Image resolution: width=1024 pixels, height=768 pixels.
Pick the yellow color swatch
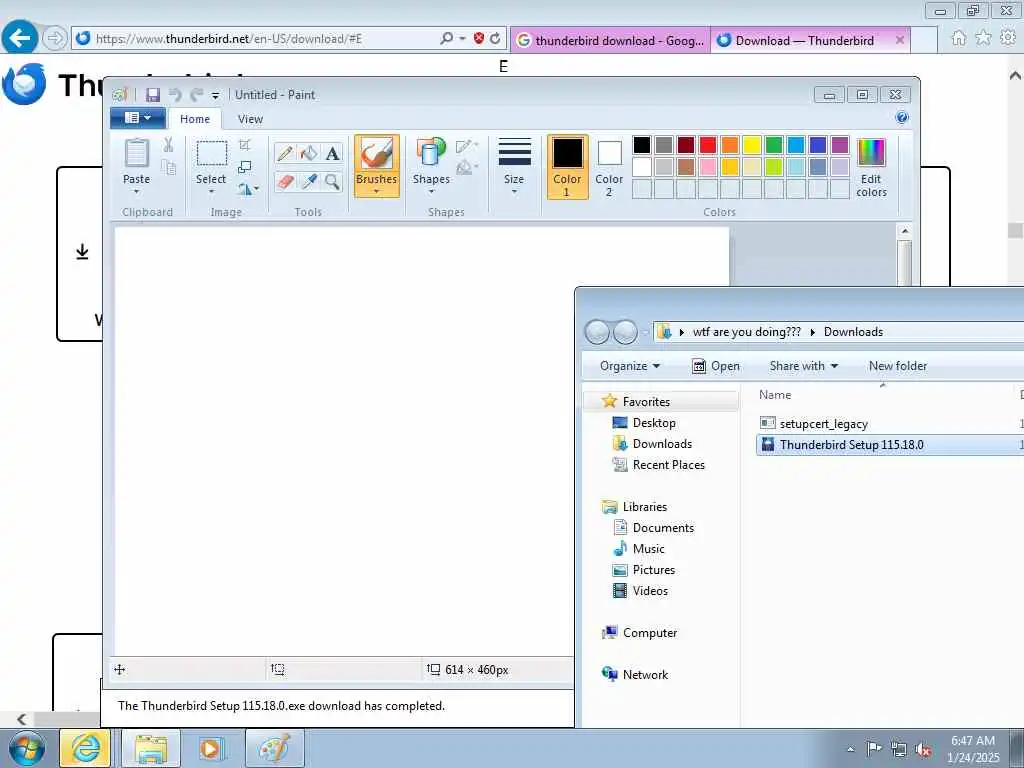point(752,145)
